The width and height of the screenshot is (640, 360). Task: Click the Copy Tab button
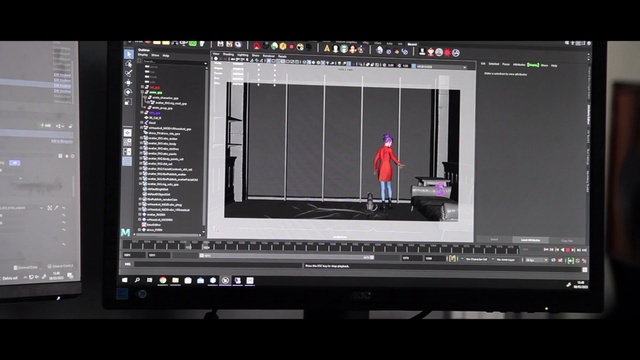567,240
